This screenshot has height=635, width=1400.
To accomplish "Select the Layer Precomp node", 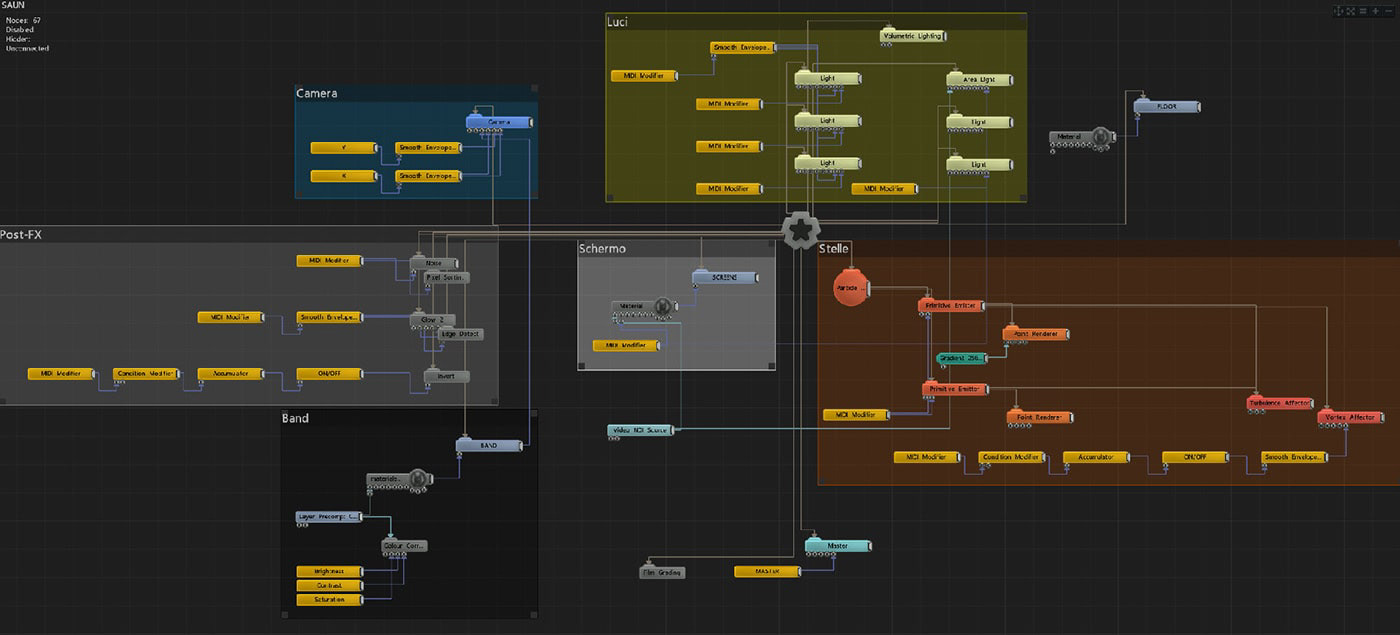I will pyautogui.click(x=329, y=517).
